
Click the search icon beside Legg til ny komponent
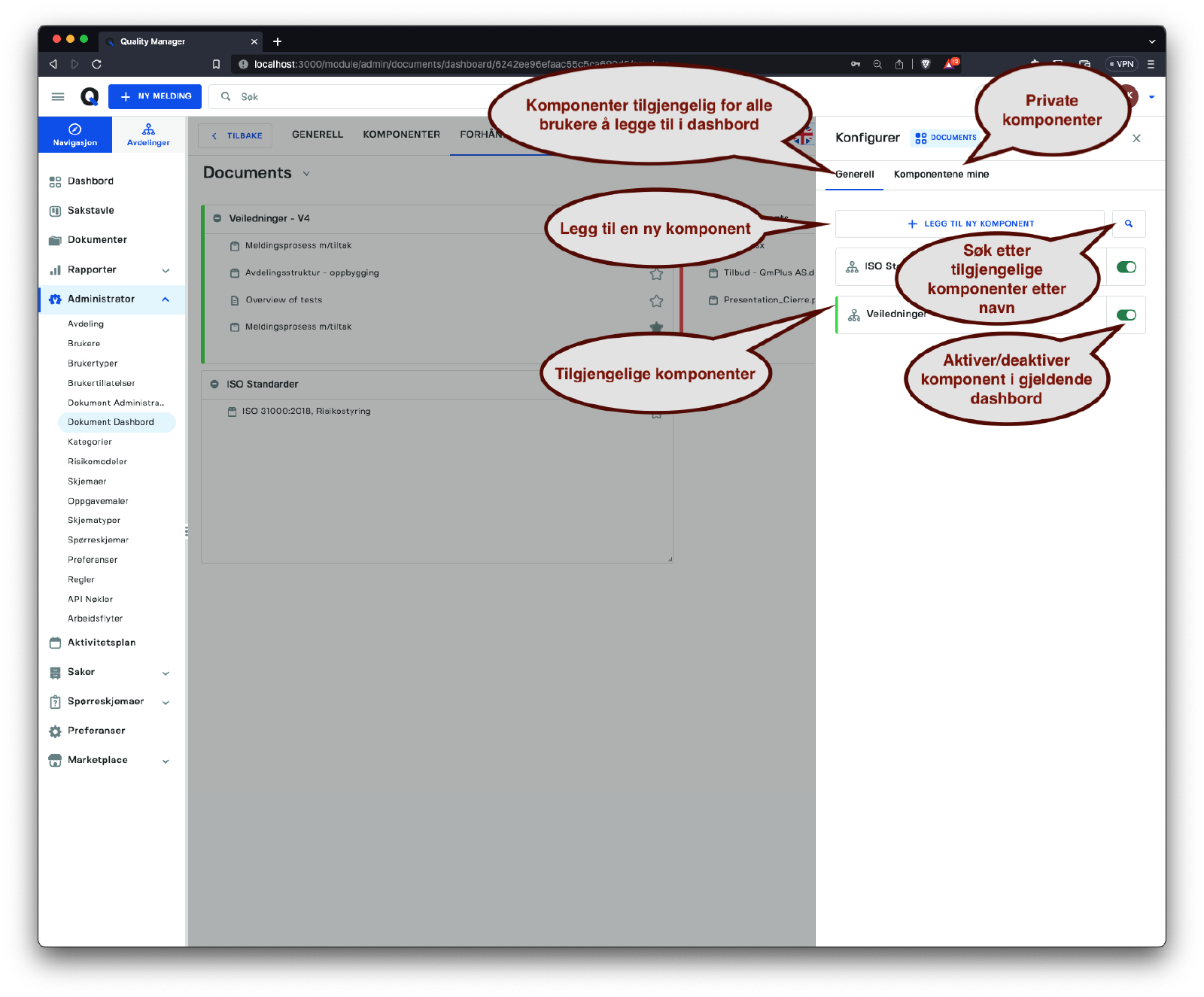(1129, 223)
